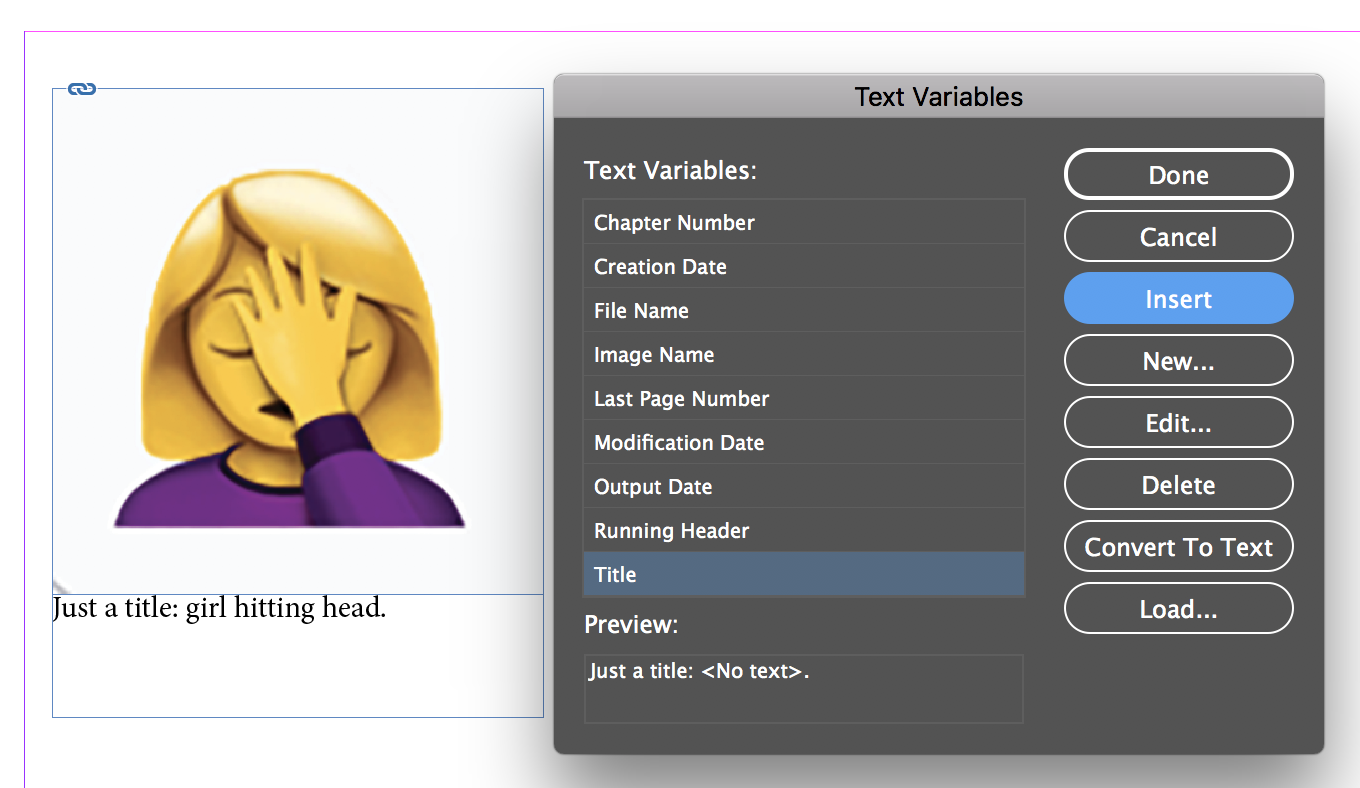Delete the selected text variable
The image size is (1360, 788).
tap(1178, 485)
